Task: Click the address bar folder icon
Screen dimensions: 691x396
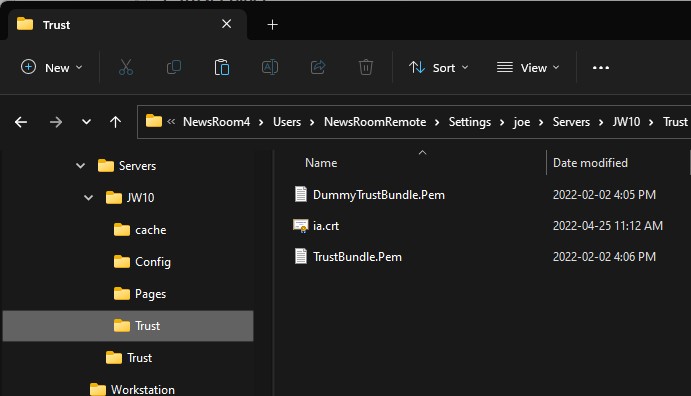Action: [x=154, y=121]
